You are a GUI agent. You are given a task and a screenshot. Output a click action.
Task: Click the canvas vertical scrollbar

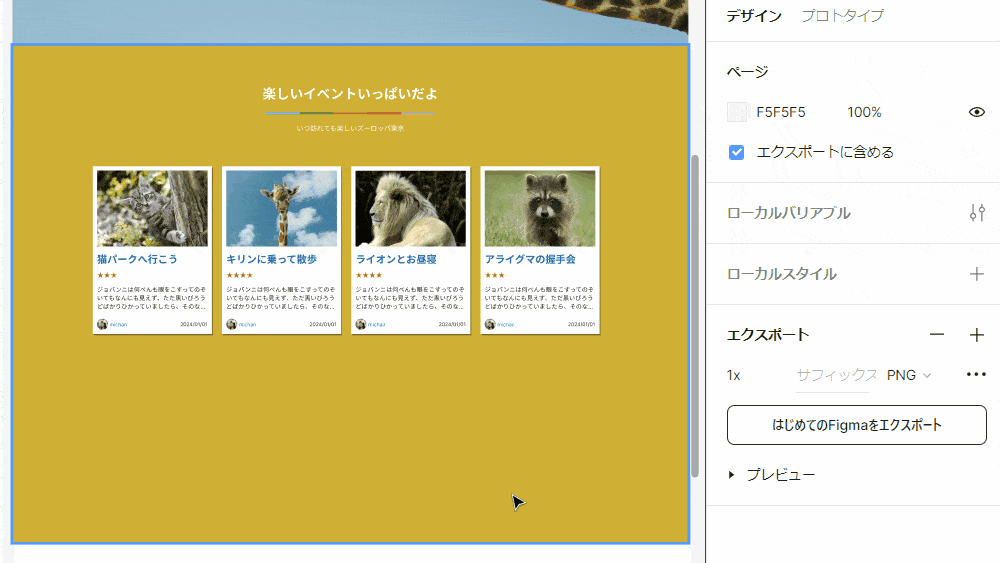(695, 316)
